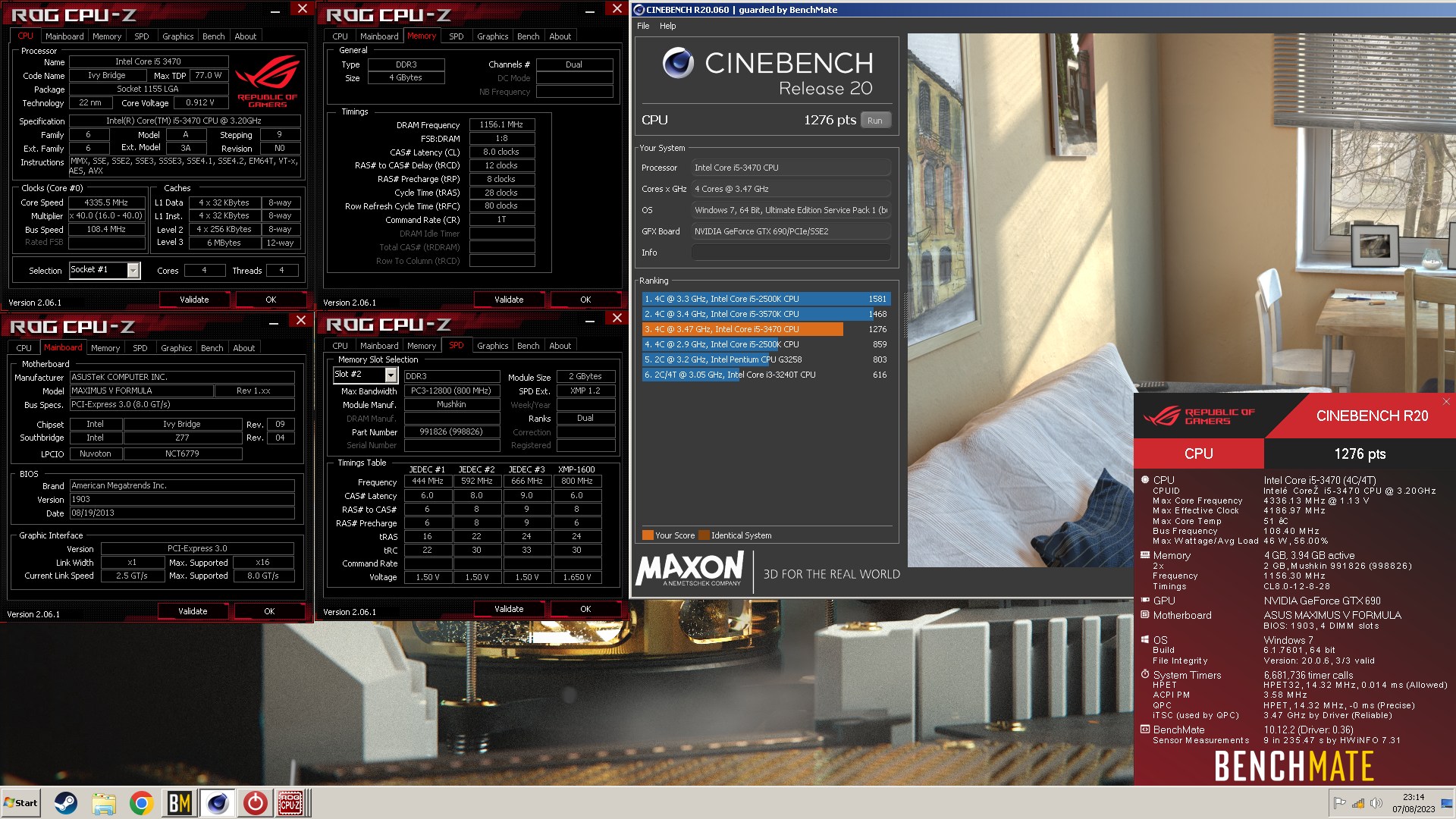The height and width of the screenshot is (819, 1456).
Task: Select ranking row 6 Intel Core i3-3240T
Action: point(765,375)
